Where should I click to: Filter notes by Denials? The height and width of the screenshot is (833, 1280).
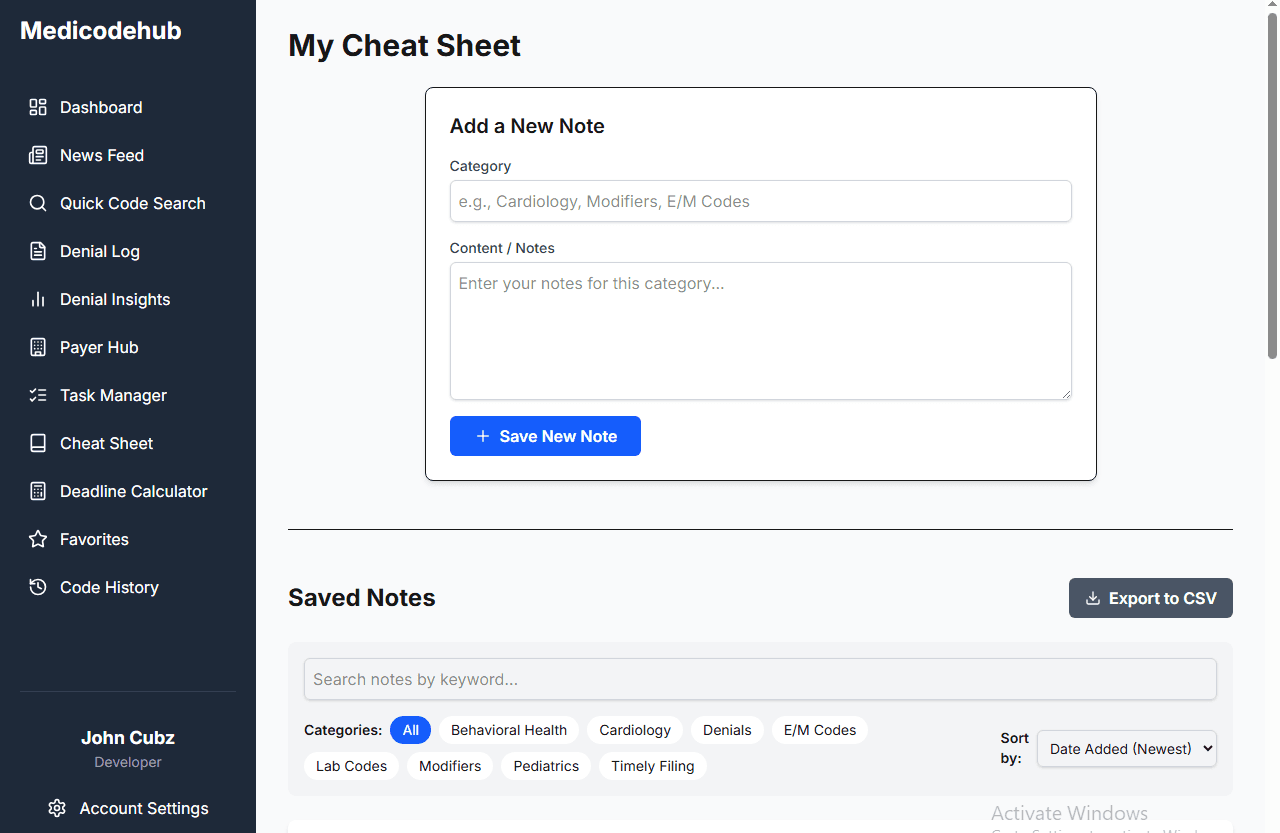(x=727, y=730)
